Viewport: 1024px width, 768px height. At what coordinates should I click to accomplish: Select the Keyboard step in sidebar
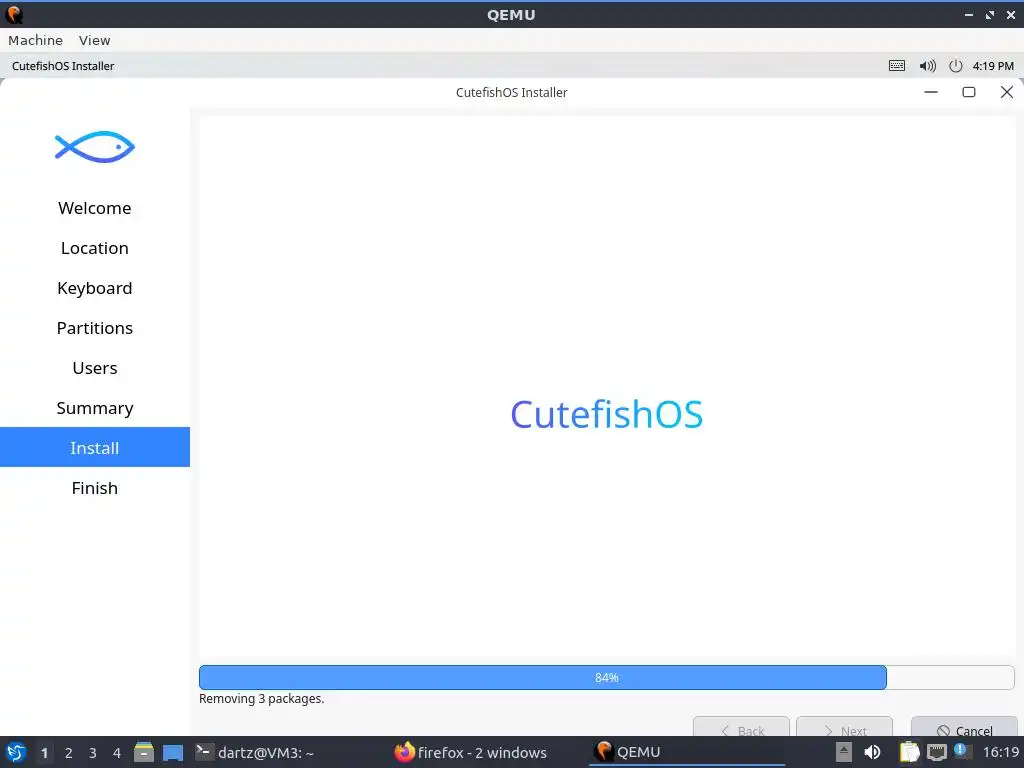click(x=95, y=288)
